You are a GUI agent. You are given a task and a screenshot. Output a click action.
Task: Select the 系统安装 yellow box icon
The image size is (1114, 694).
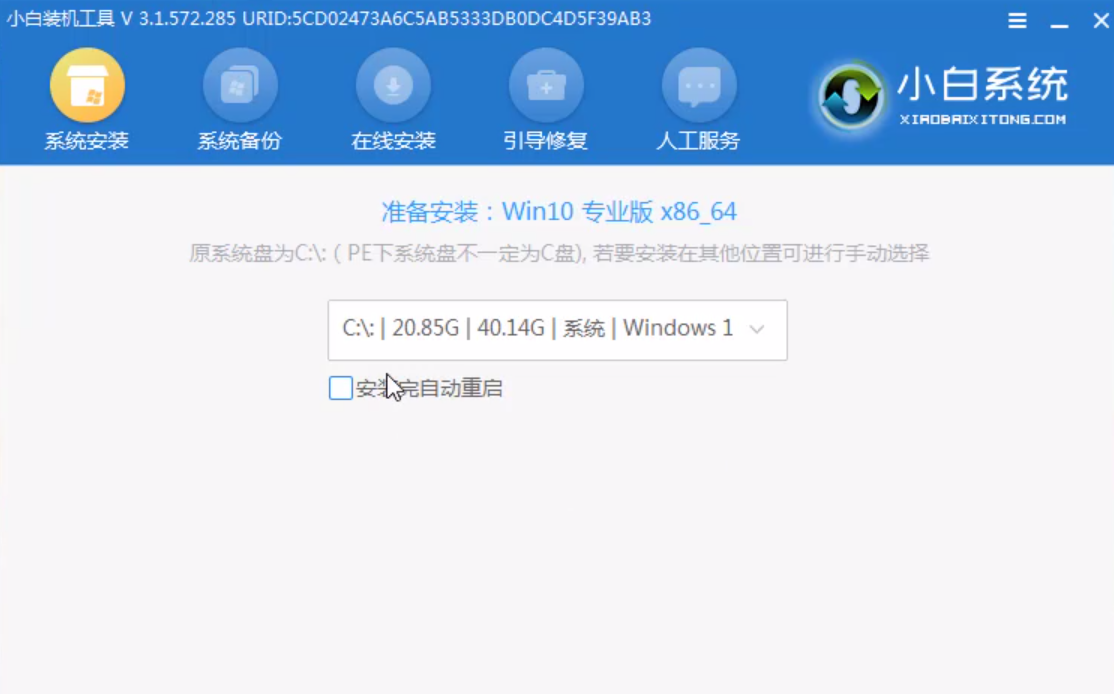[87, 85]
